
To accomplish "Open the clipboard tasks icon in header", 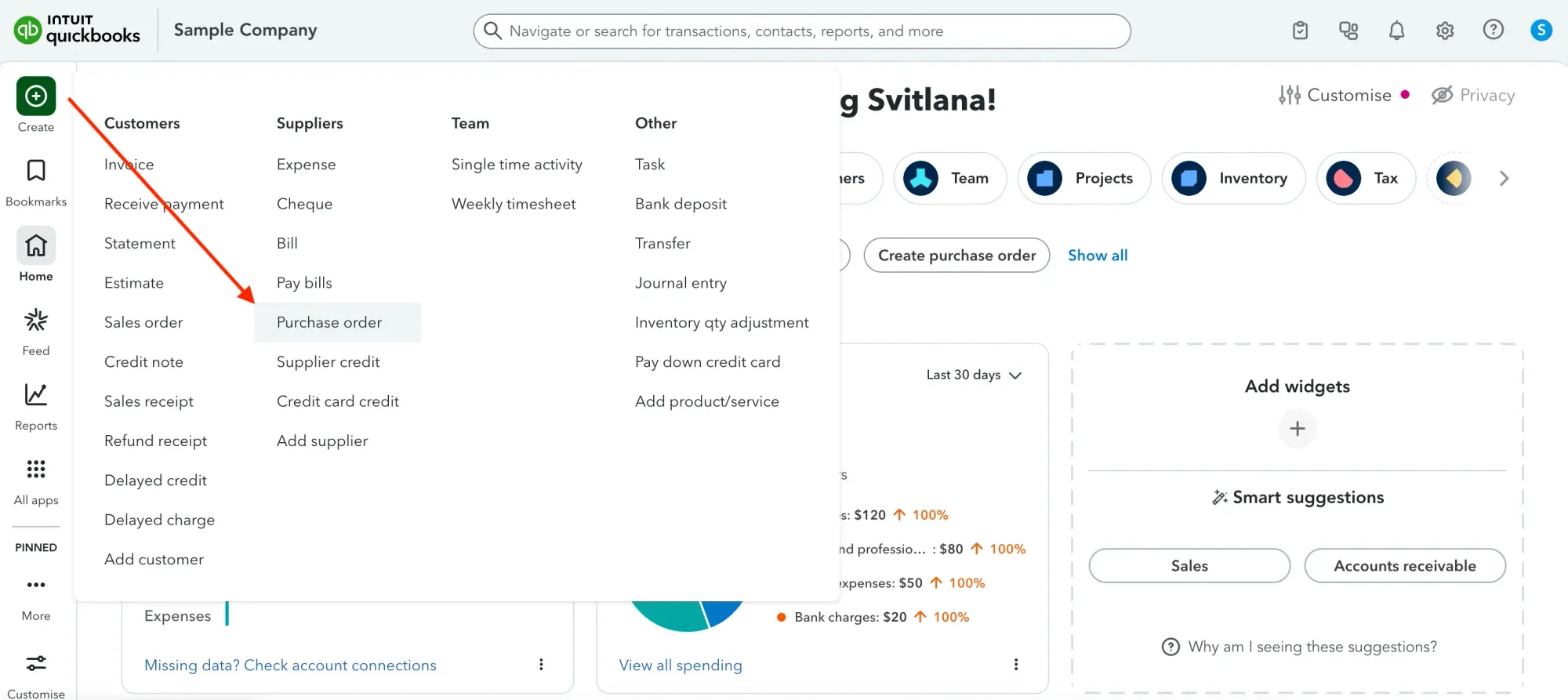I will [1300, 31].
